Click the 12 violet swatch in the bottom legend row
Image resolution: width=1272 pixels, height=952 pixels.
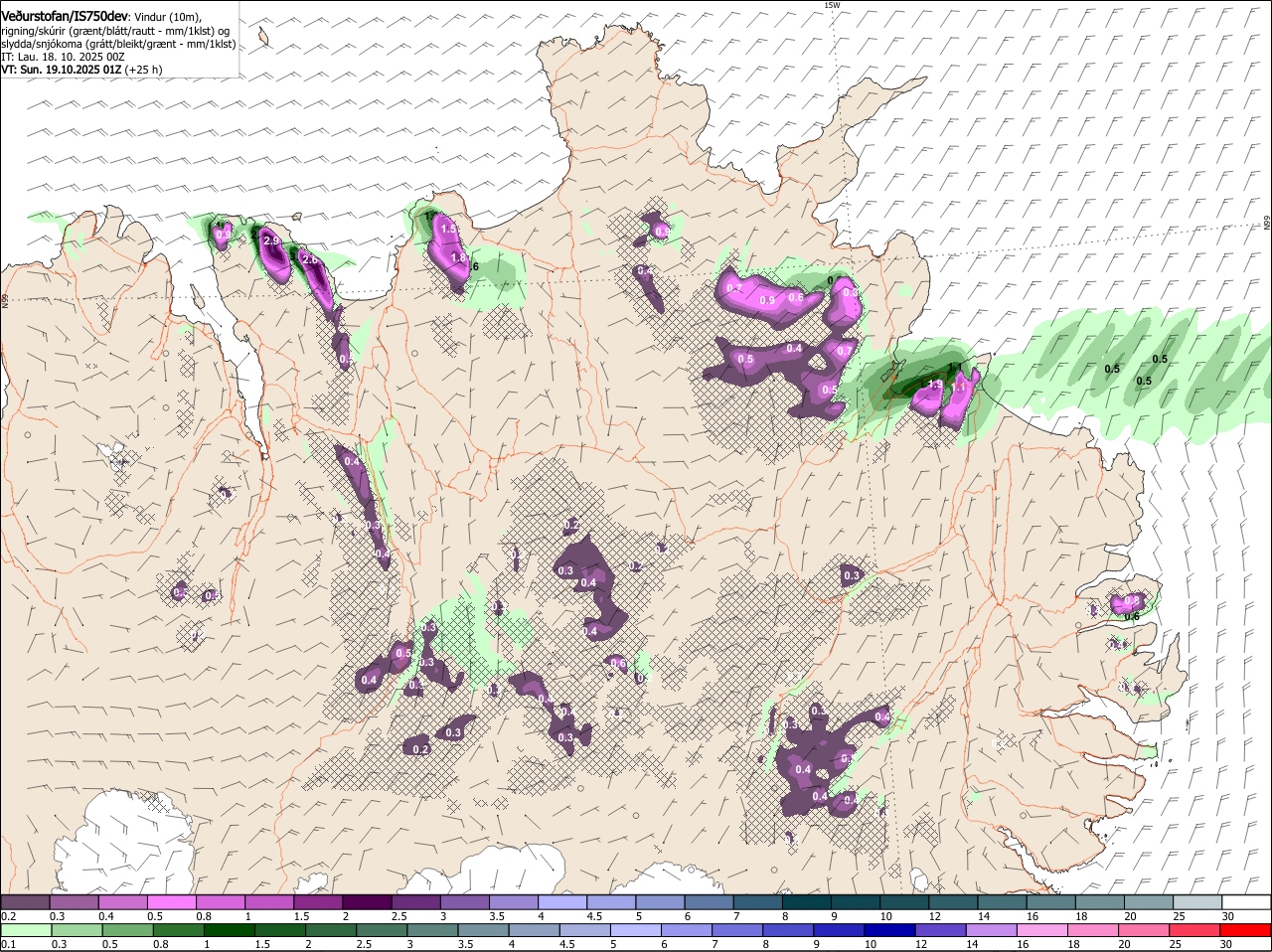940,930
